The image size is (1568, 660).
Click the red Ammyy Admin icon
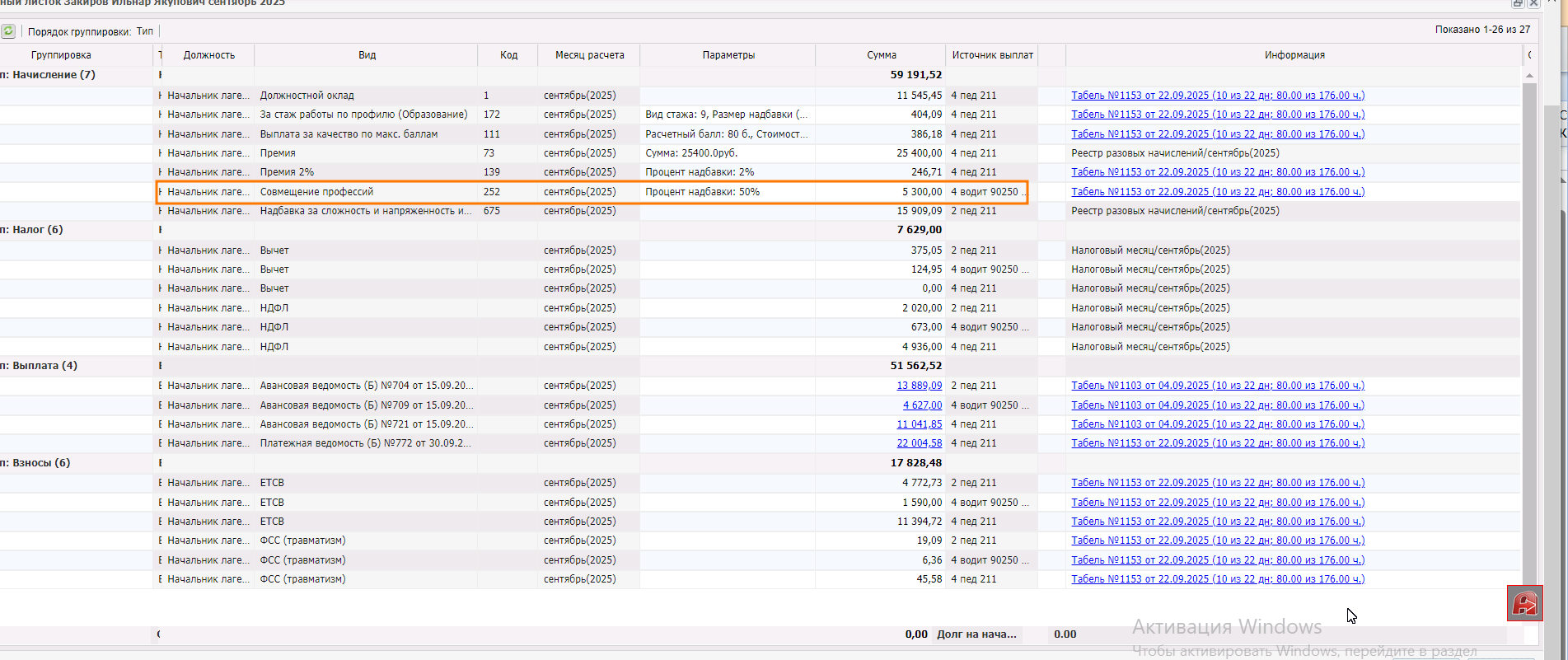click(x=1524, y=604)
